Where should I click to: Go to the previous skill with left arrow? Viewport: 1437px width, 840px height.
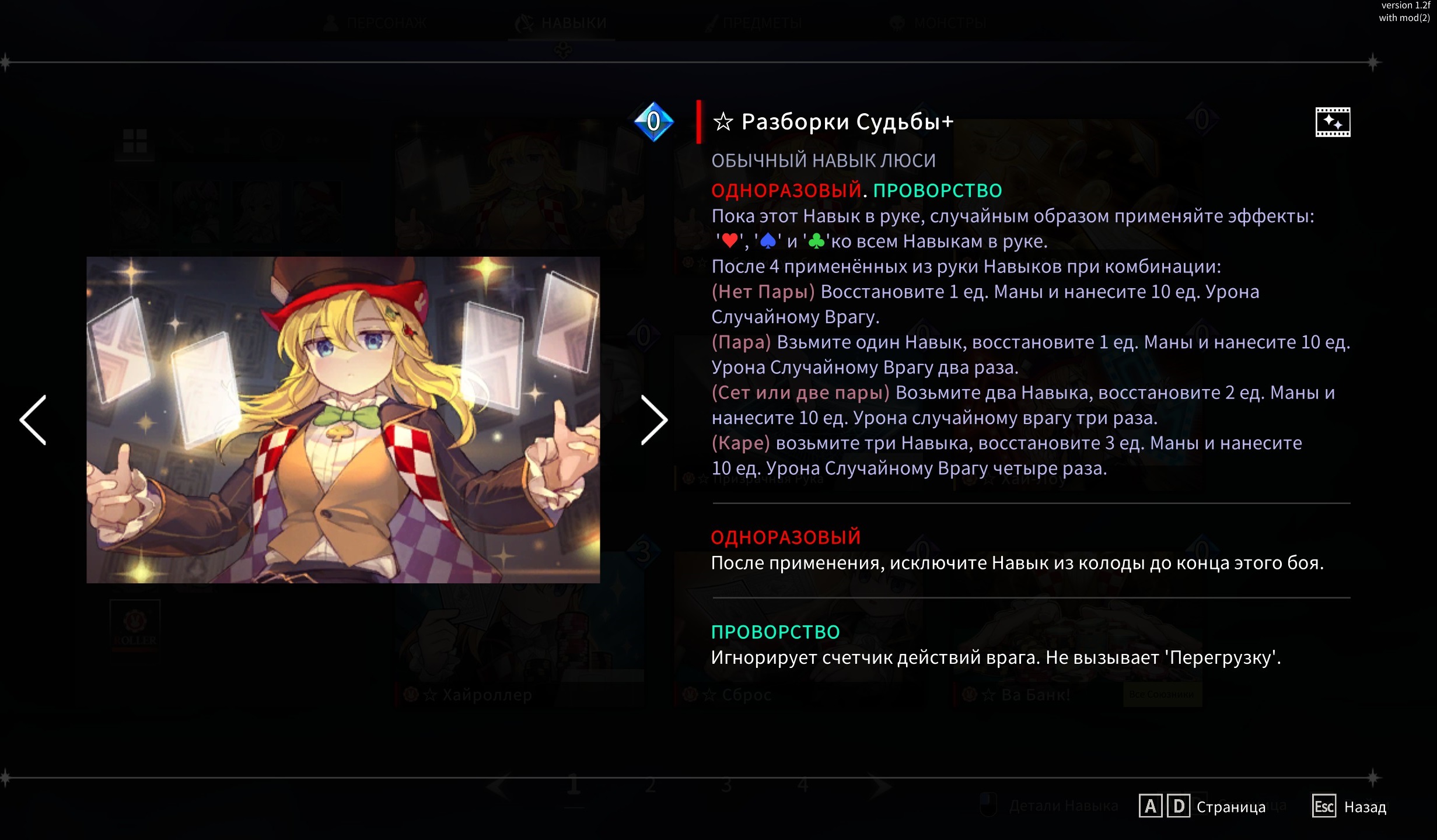pyautogui.click(x=33, y=420)
